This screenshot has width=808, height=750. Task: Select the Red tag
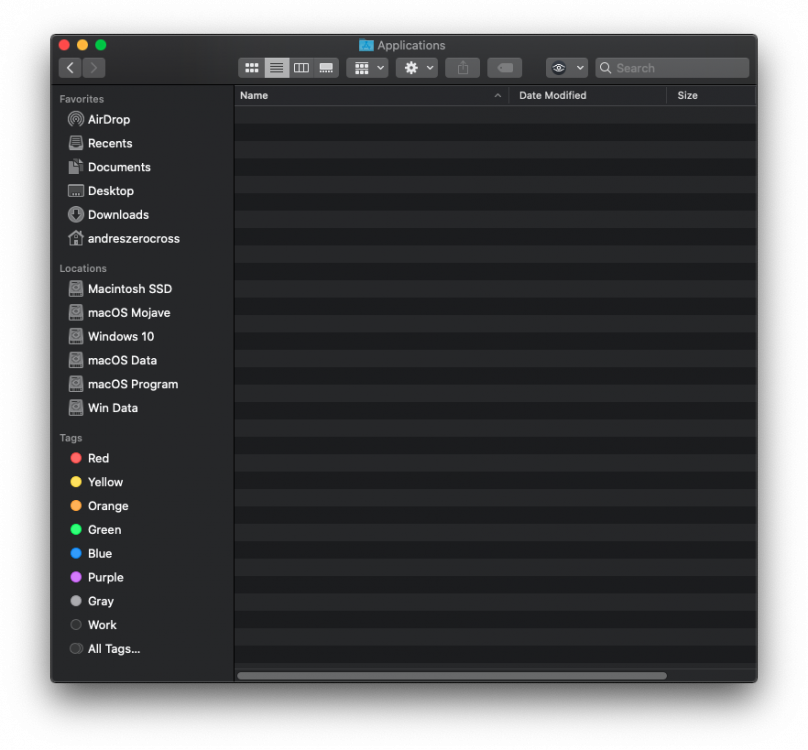point(90,458)
